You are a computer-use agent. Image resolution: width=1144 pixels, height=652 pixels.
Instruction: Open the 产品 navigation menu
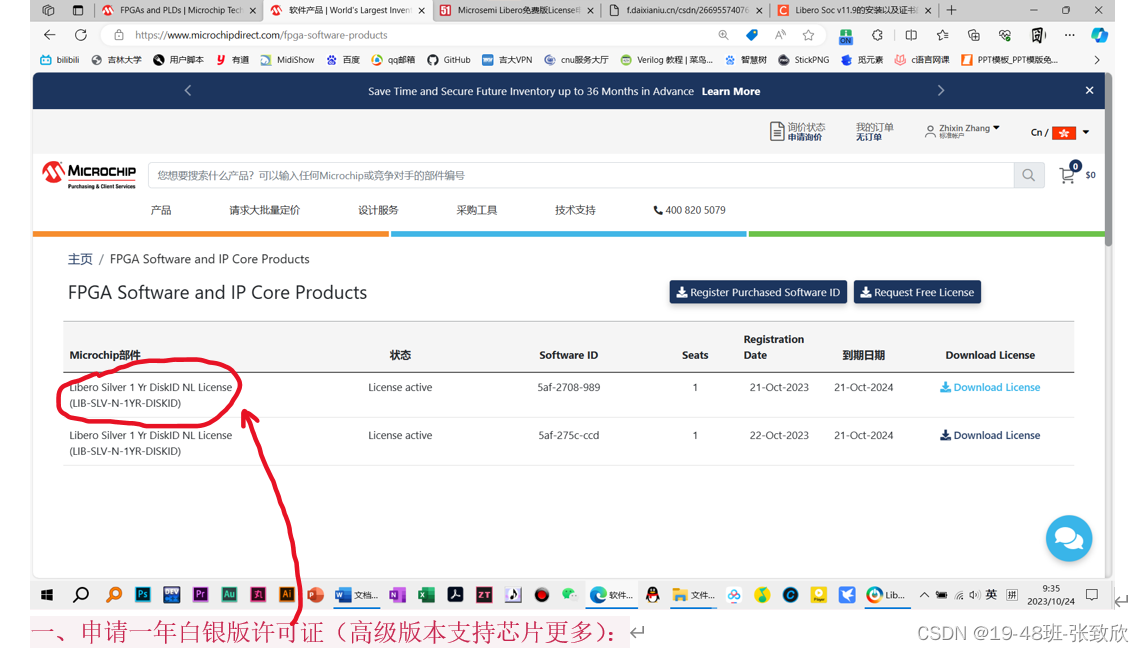(161, 210)
